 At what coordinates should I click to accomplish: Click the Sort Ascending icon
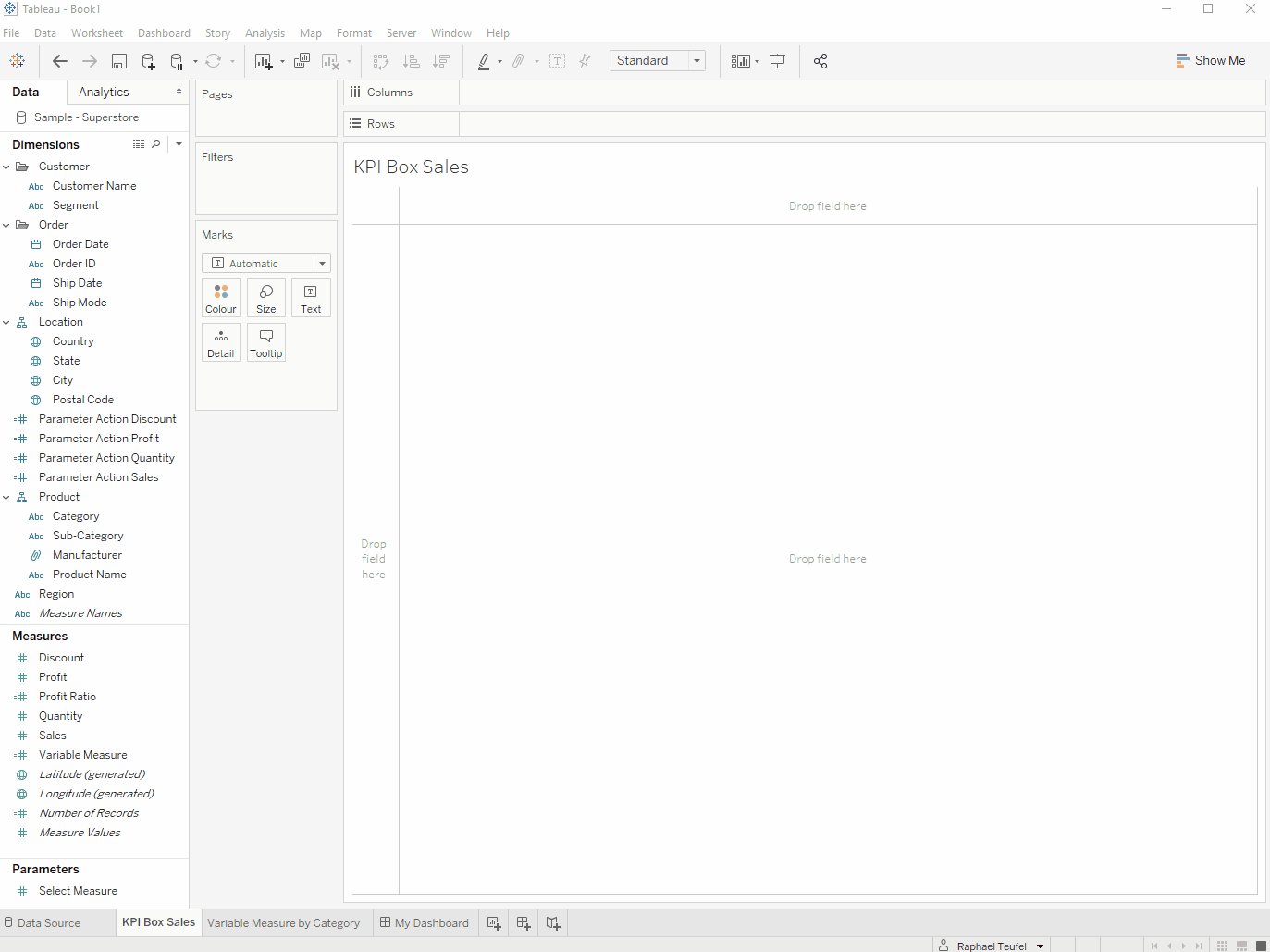pos(412,61)
